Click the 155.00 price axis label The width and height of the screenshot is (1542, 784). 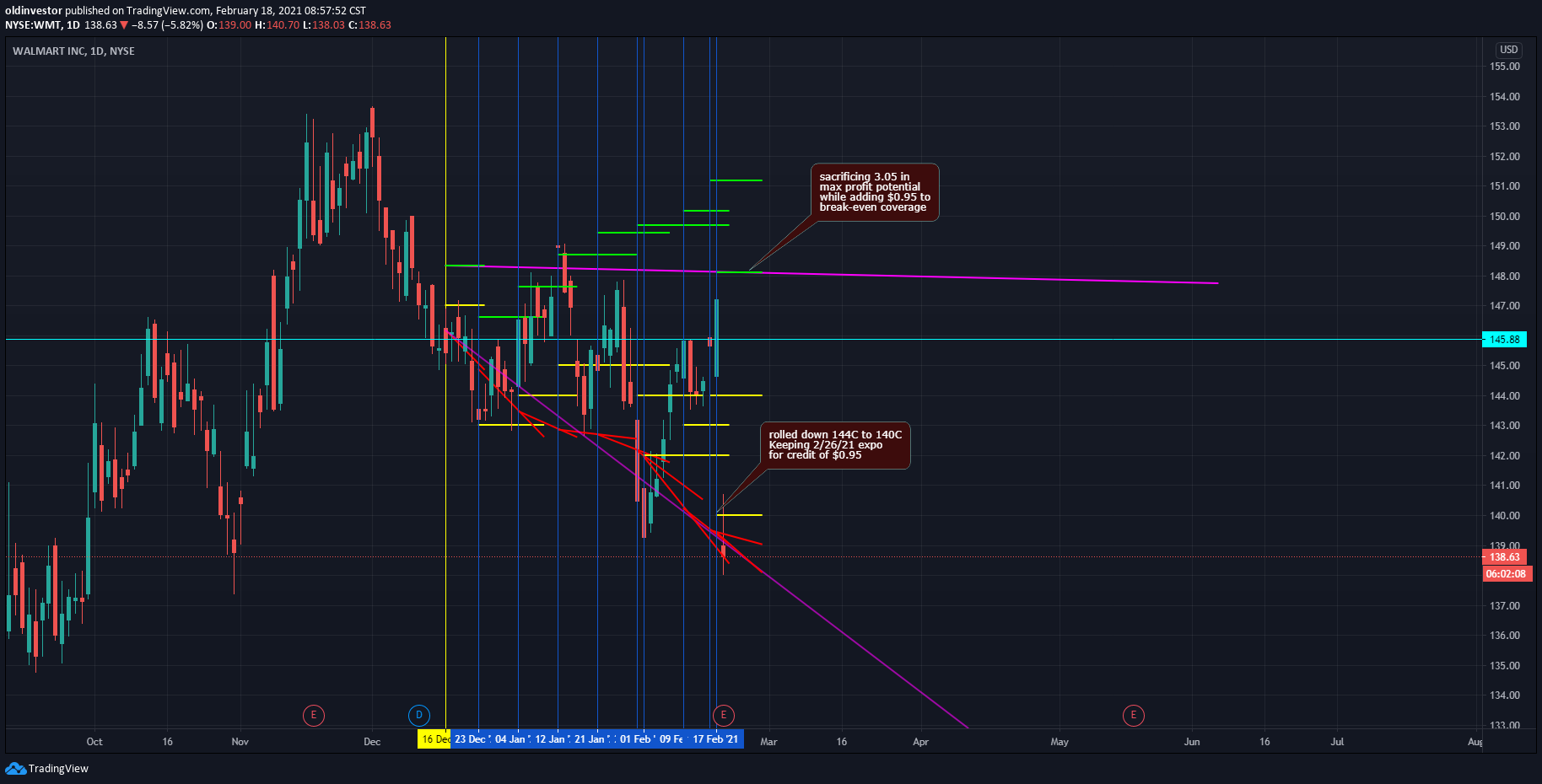click(x=1505, y=67)
